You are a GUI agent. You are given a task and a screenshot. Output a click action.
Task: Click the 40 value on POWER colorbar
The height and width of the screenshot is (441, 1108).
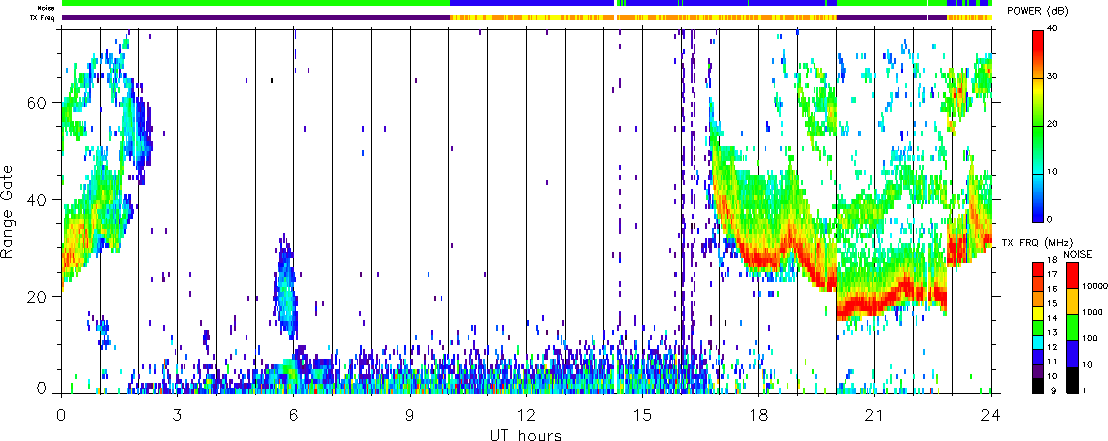[1054, 30]
